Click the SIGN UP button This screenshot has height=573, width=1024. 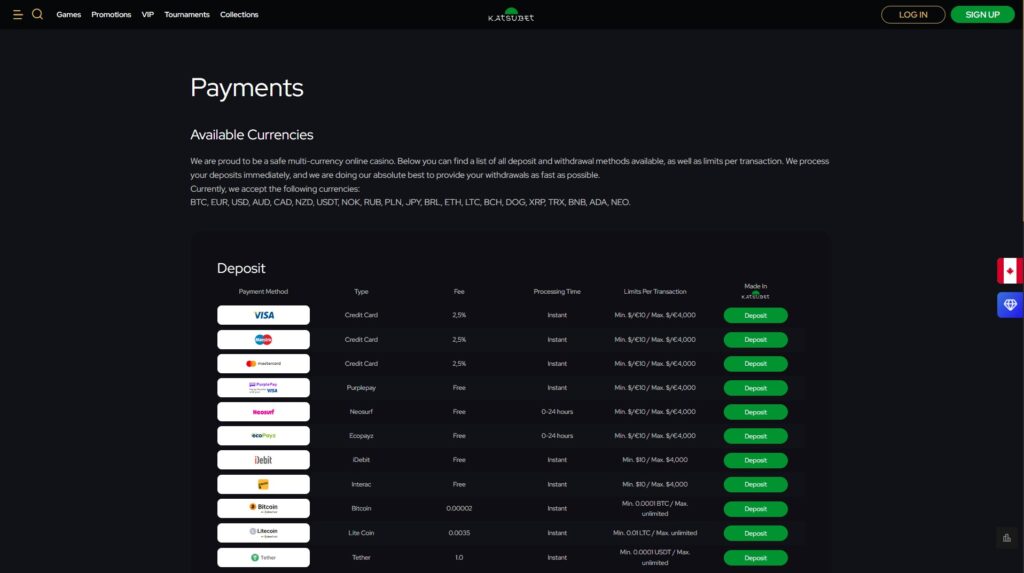tap(982, 14)
